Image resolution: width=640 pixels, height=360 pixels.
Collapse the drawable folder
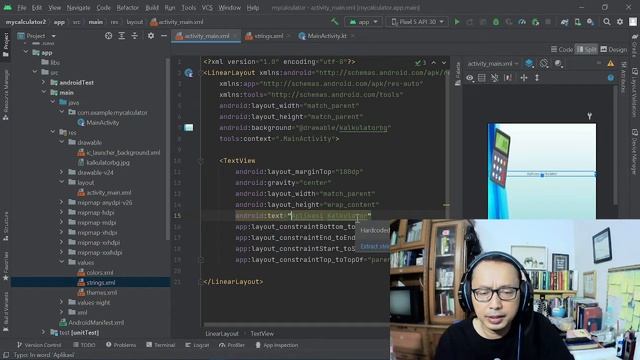(x=62, y=142)
